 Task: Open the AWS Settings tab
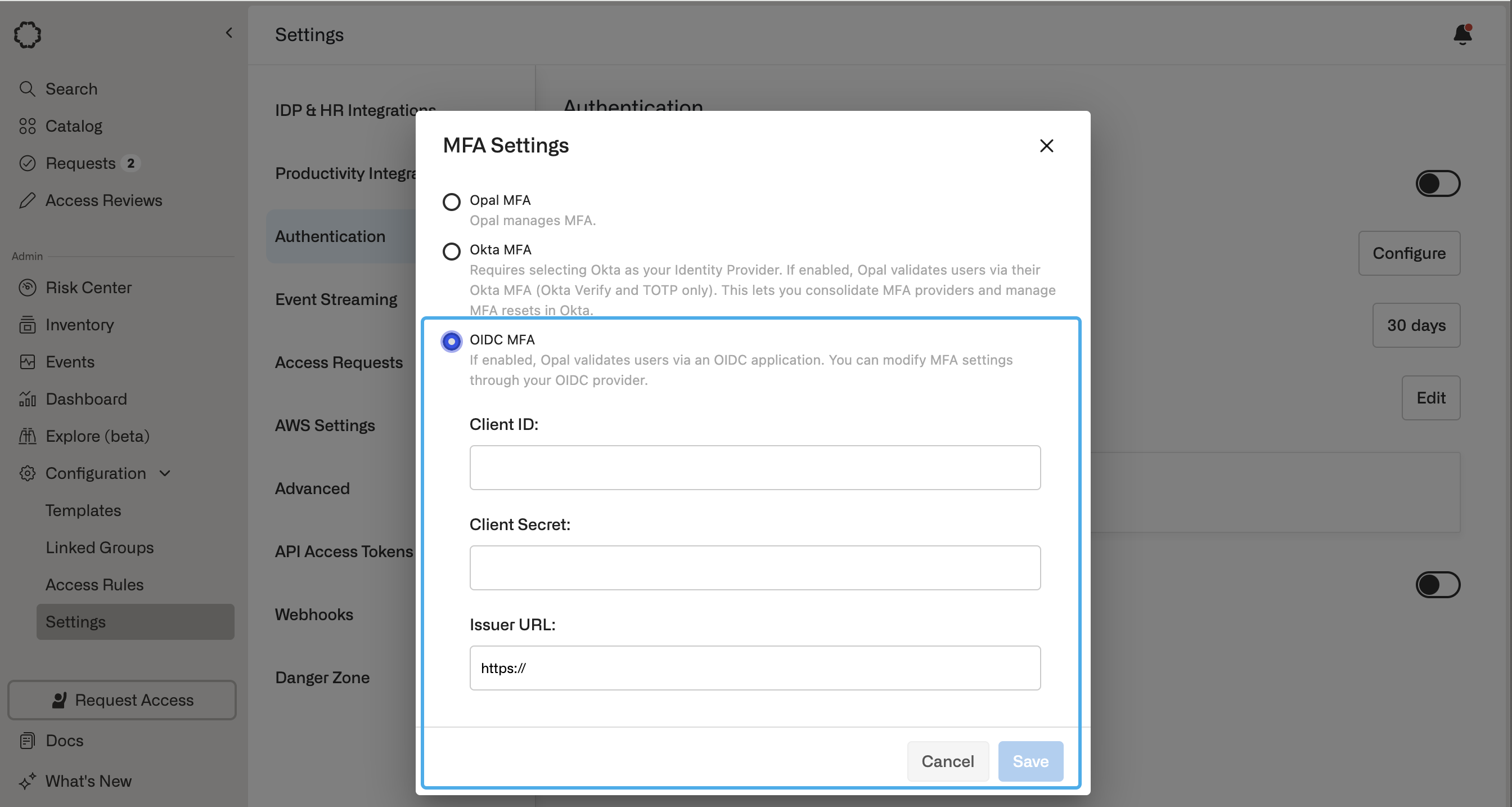[325, 425]
